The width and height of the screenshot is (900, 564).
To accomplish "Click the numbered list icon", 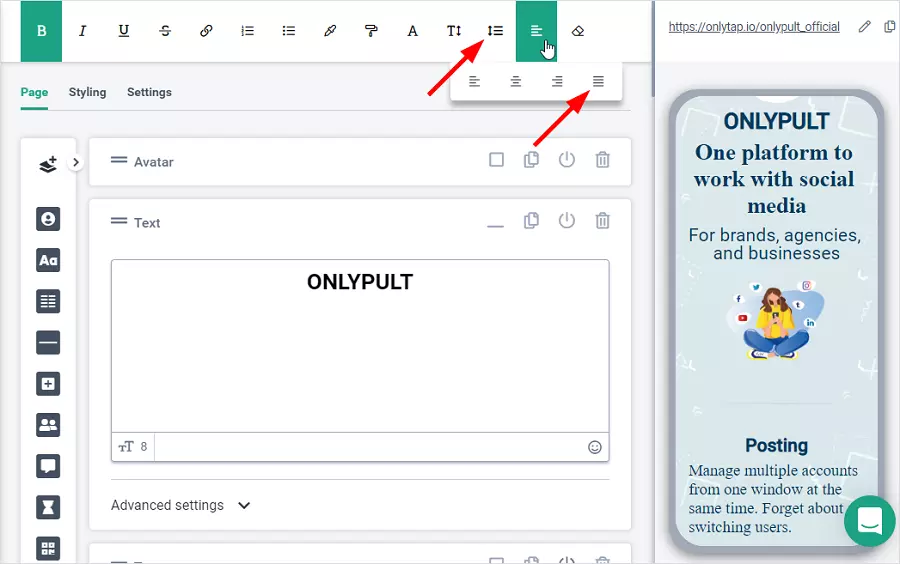I will 247,31.
